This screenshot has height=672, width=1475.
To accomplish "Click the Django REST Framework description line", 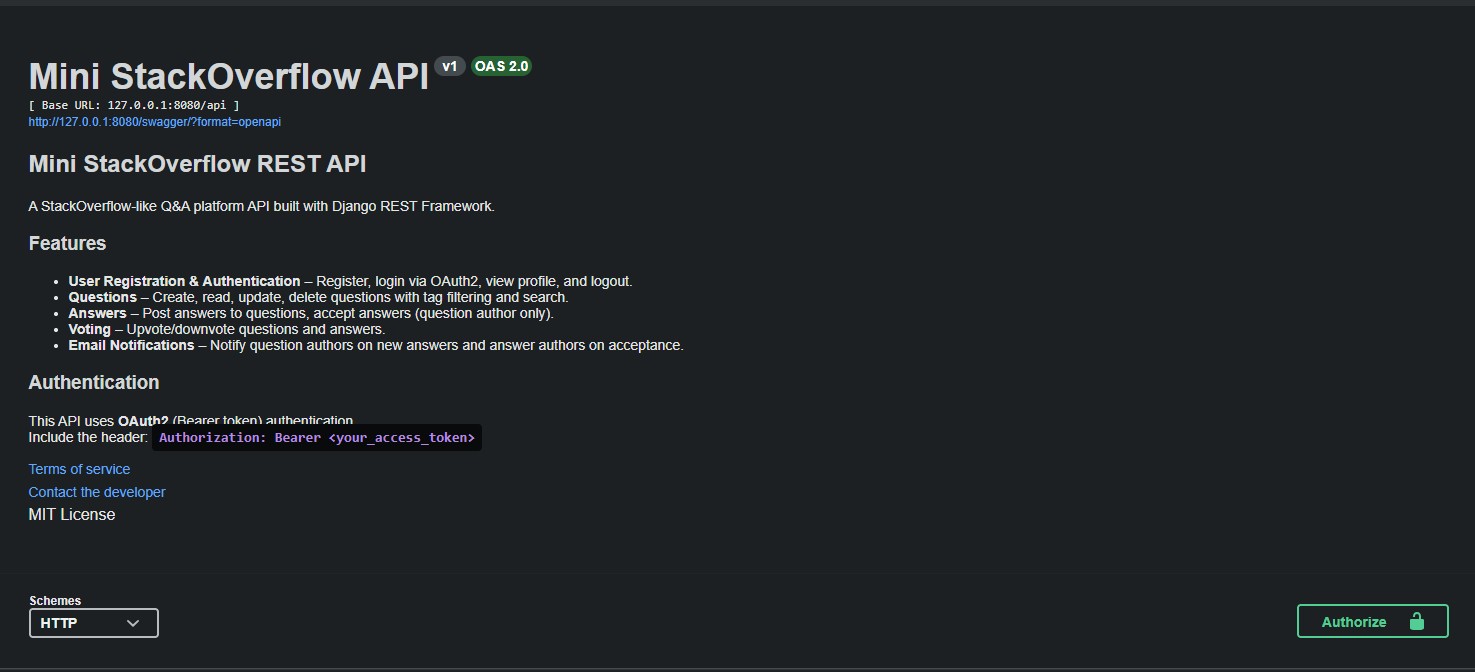I will pyautogui.click(x=262, y=206).
